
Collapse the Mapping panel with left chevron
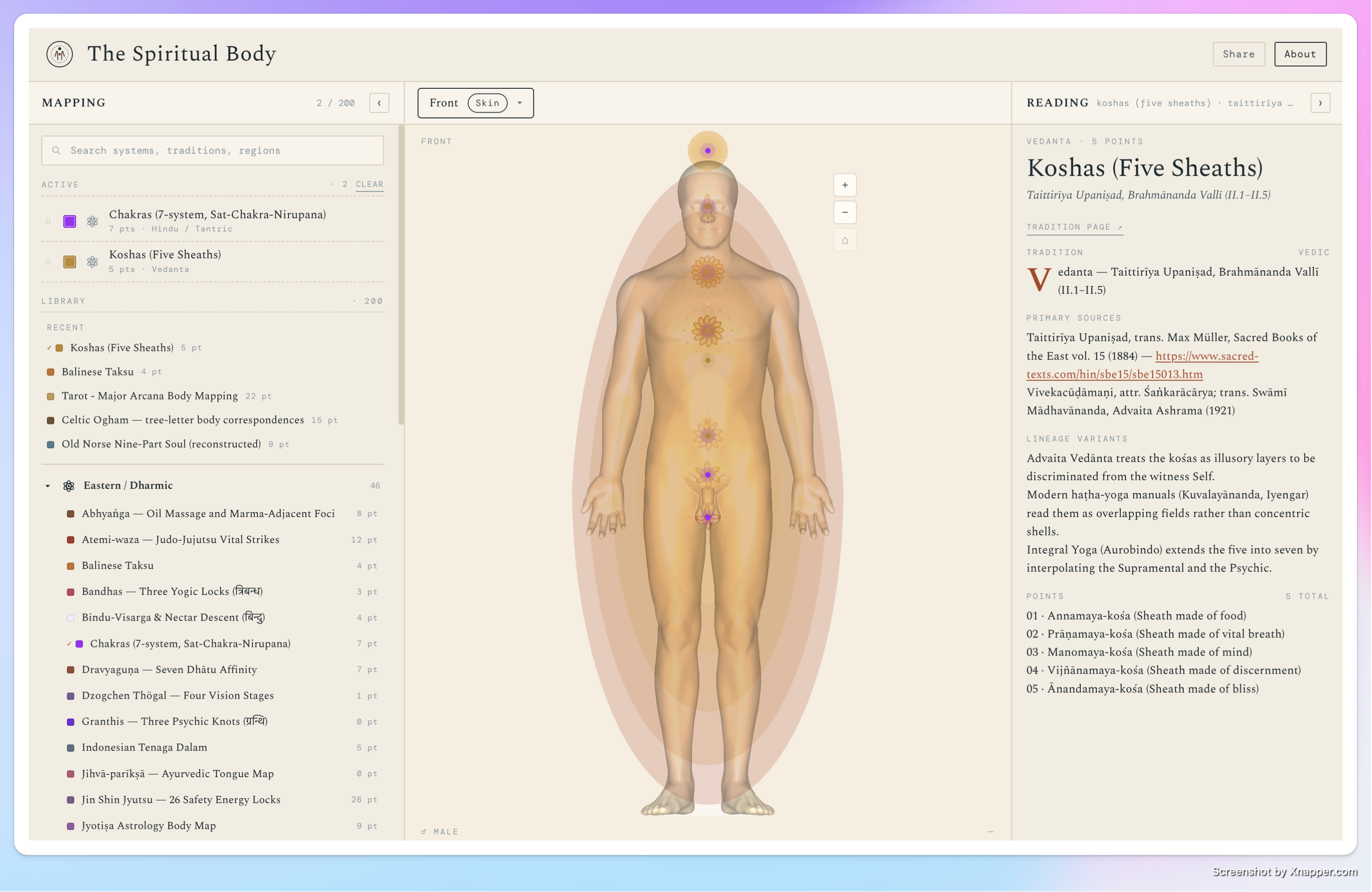[x=379, y=103]
